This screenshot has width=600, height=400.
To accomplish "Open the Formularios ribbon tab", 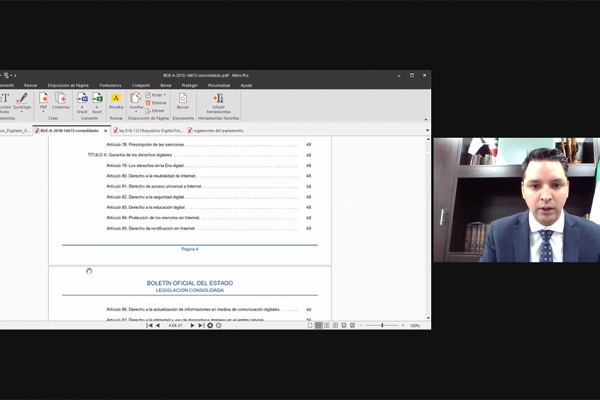I will point(110,85).
